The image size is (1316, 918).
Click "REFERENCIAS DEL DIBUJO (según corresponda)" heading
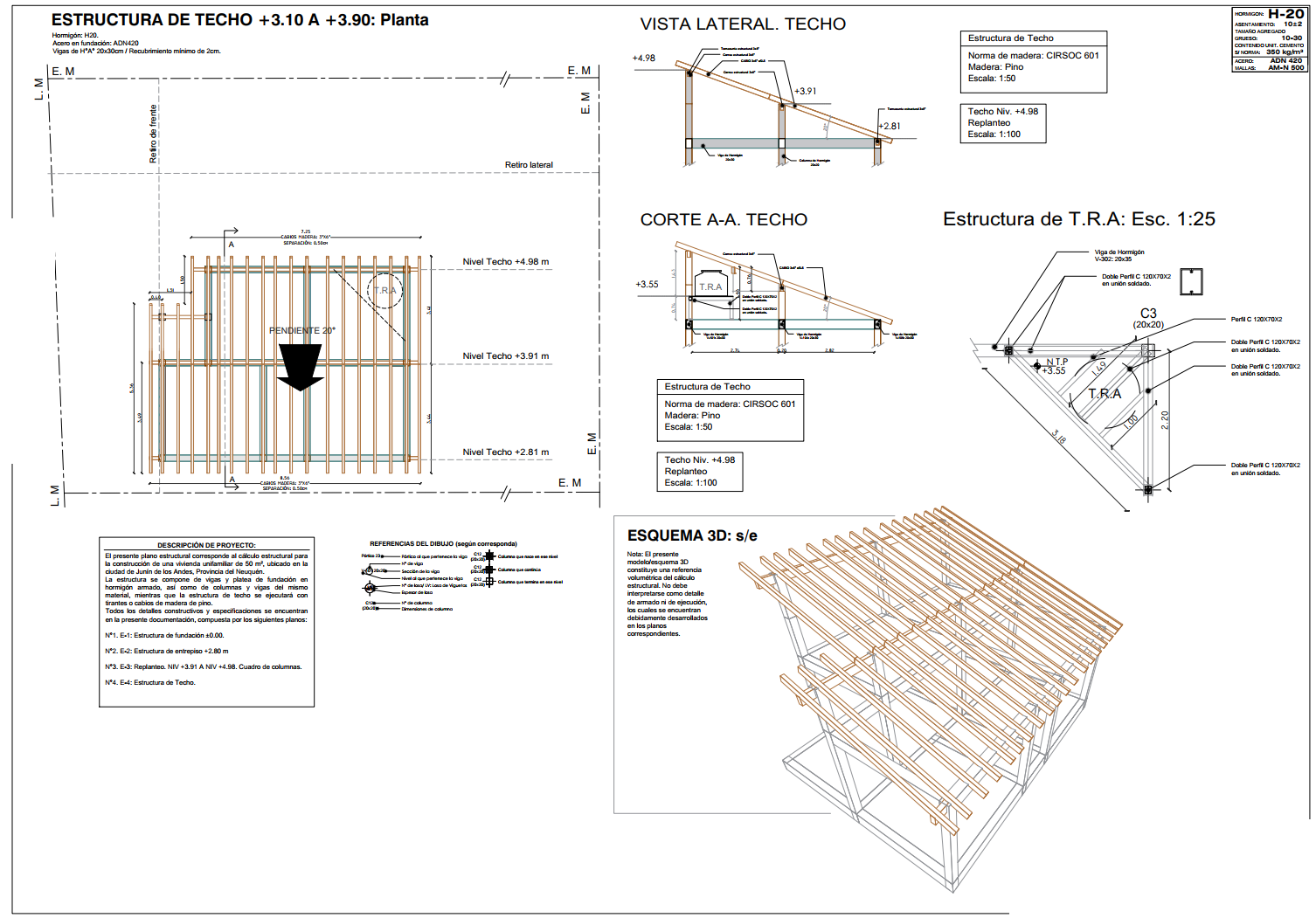coord(443,543)
